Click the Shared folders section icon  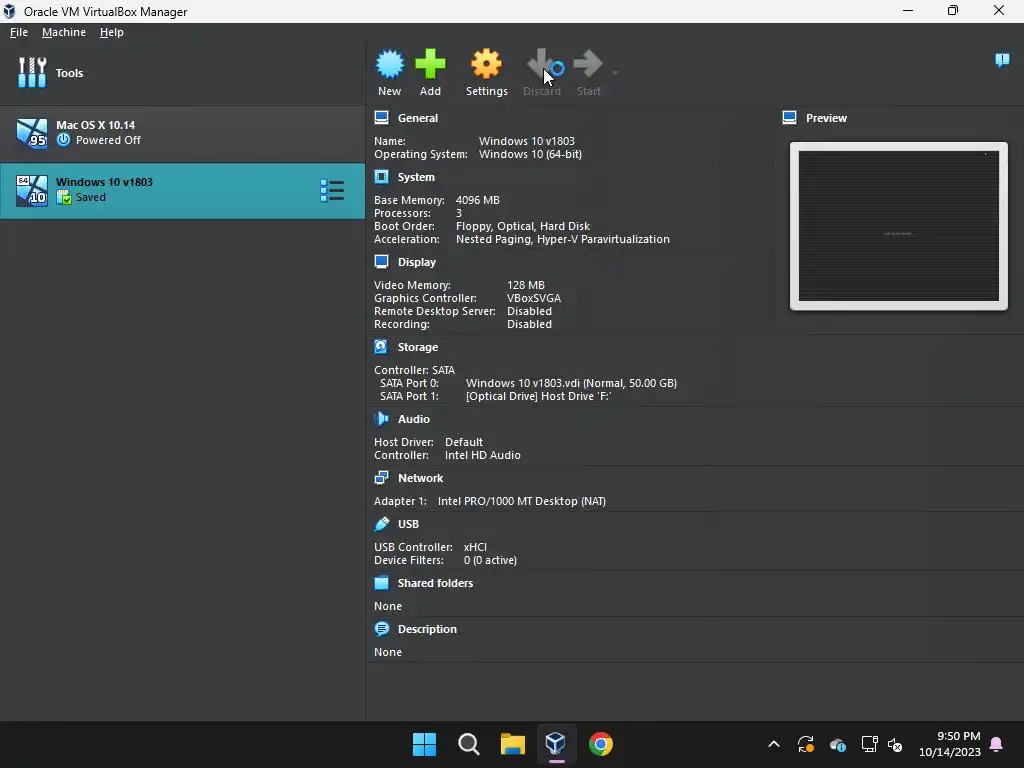(x=381, y=582)
